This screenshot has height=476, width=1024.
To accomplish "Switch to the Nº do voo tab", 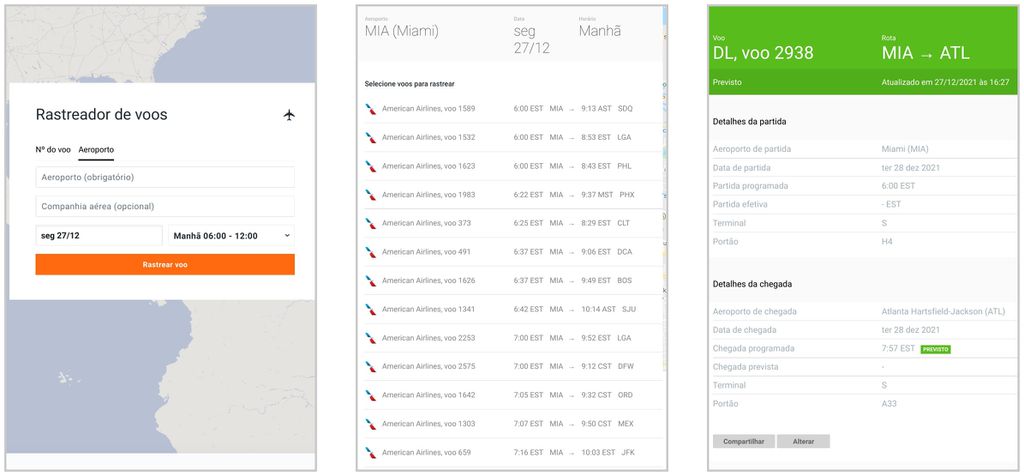I will pos(53,150).
